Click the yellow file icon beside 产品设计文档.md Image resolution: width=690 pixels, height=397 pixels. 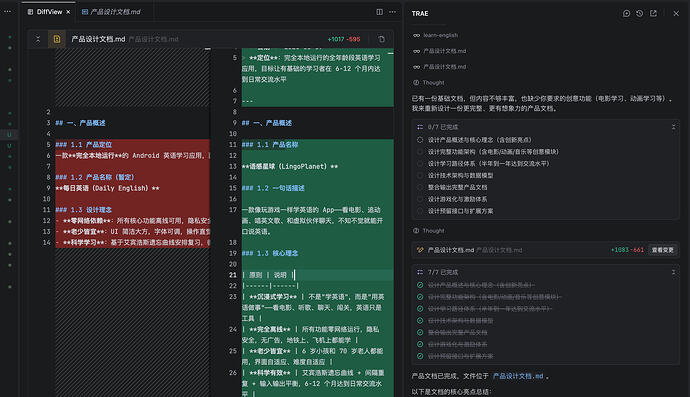tap(57, 39)
